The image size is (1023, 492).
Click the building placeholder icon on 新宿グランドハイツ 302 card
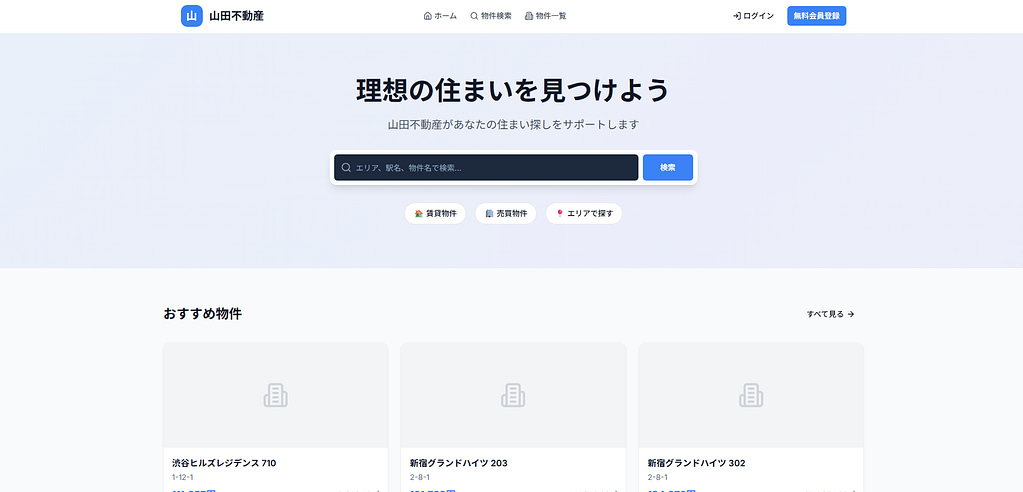(751, 396)
